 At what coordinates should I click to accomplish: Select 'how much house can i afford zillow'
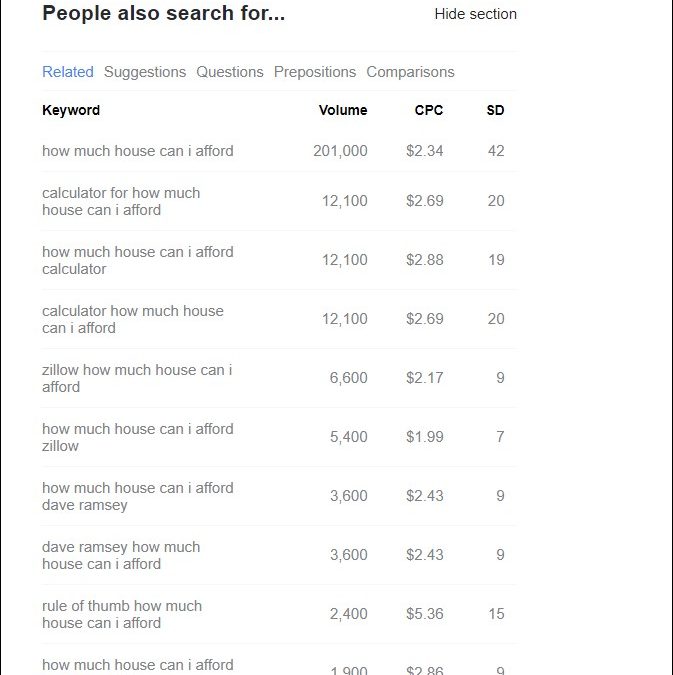coord(138,437)
